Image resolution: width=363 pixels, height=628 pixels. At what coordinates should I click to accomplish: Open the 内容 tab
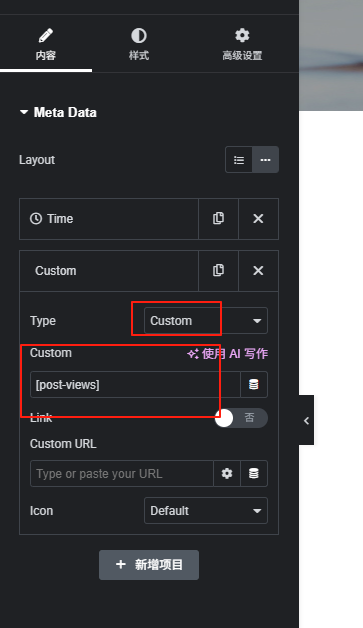pos(46,44)
